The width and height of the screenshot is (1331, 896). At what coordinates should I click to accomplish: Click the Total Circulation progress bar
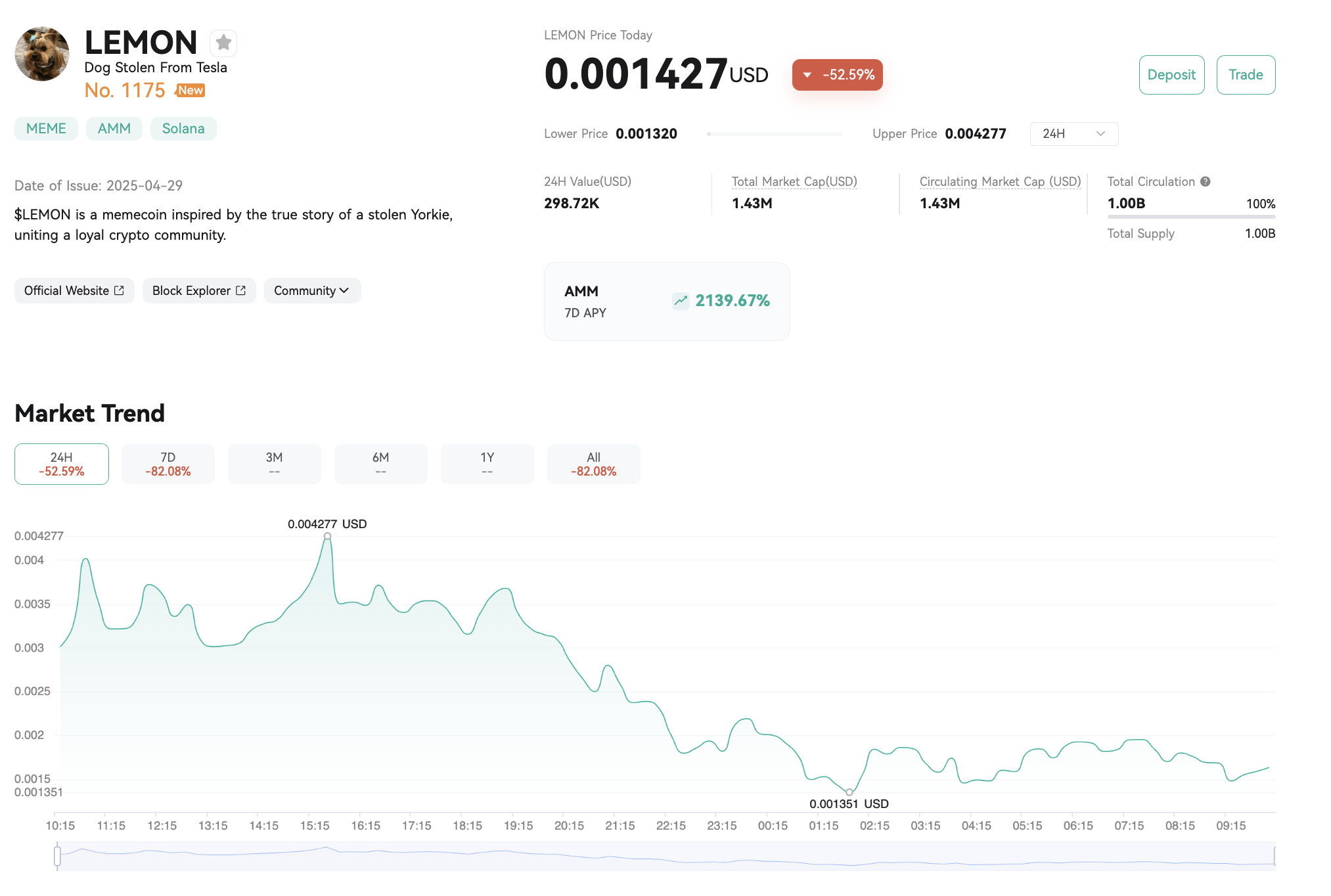tap(1191, 217)
